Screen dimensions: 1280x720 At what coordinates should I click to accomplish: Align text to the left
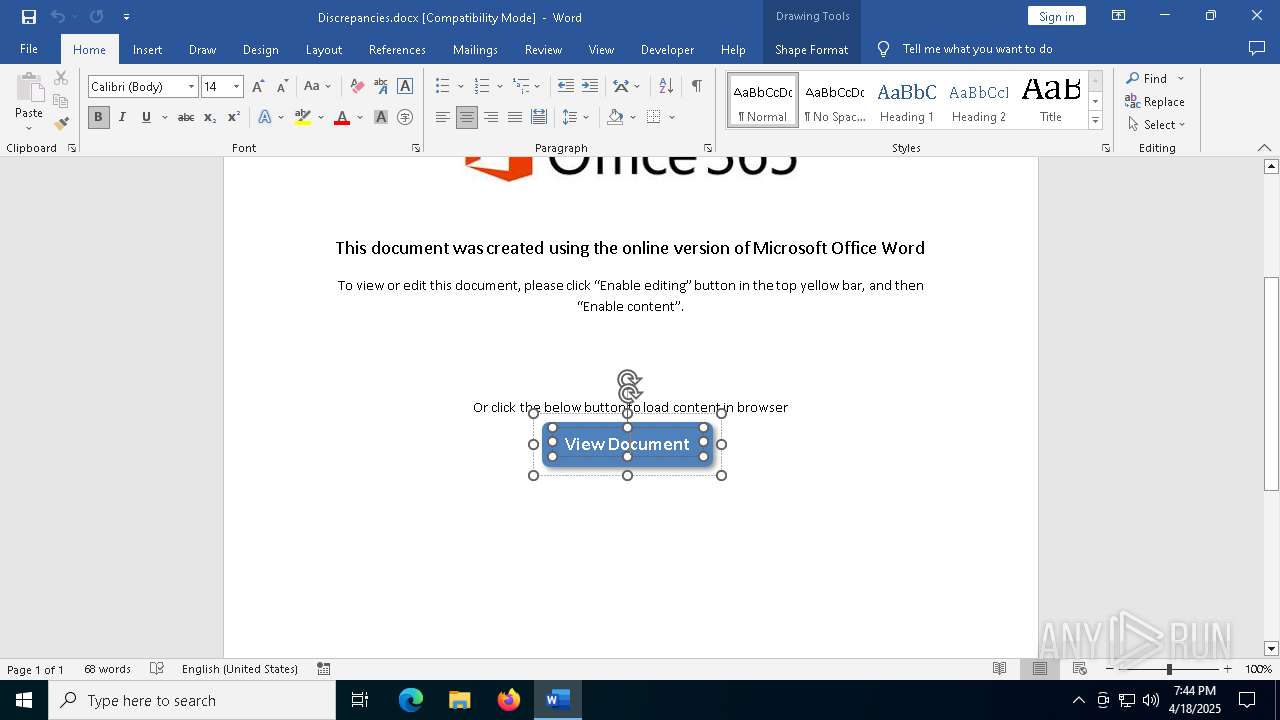[x=443, y=117]
